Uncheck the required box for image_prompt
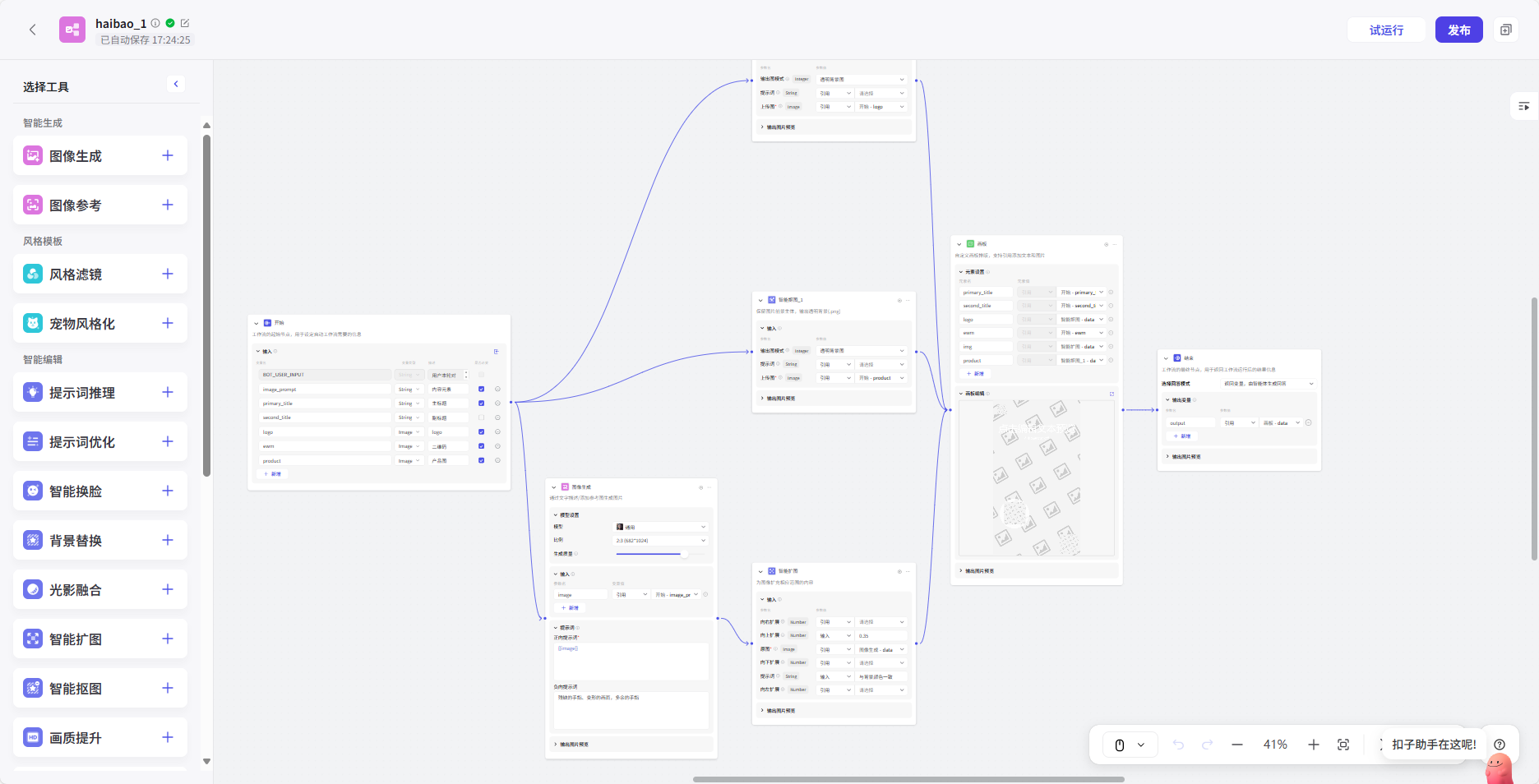This screenshot has height=784, width=1539. [482, 390]
